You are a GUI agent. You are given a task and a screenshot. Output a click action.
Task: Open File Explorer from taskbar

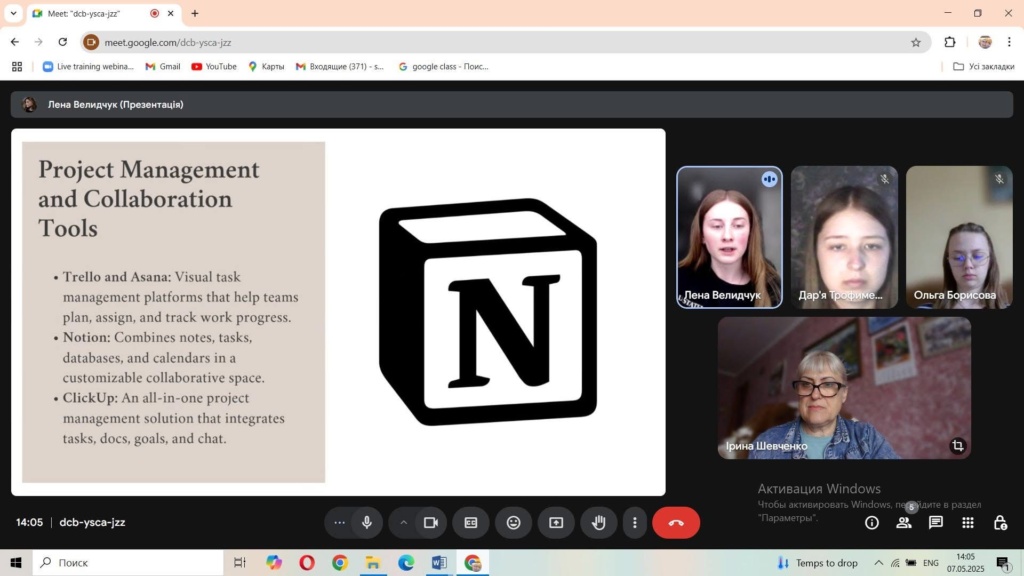click(x=373, y=562)
